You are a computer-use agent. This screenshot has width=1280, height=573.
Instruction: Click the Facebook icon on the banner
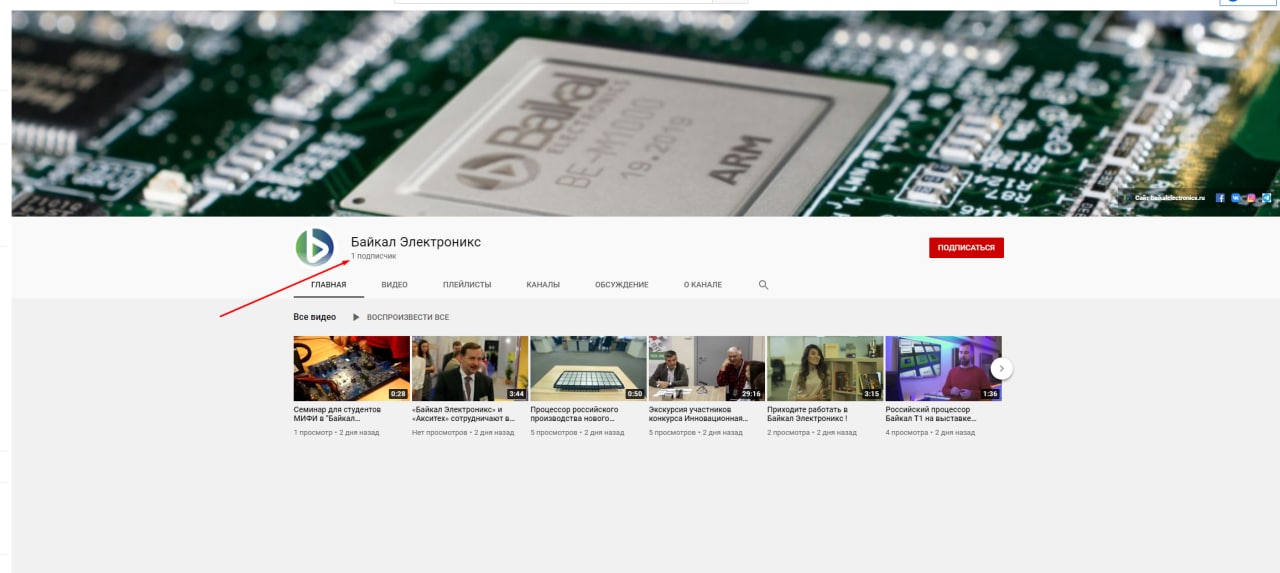(x=1221, y=198)
